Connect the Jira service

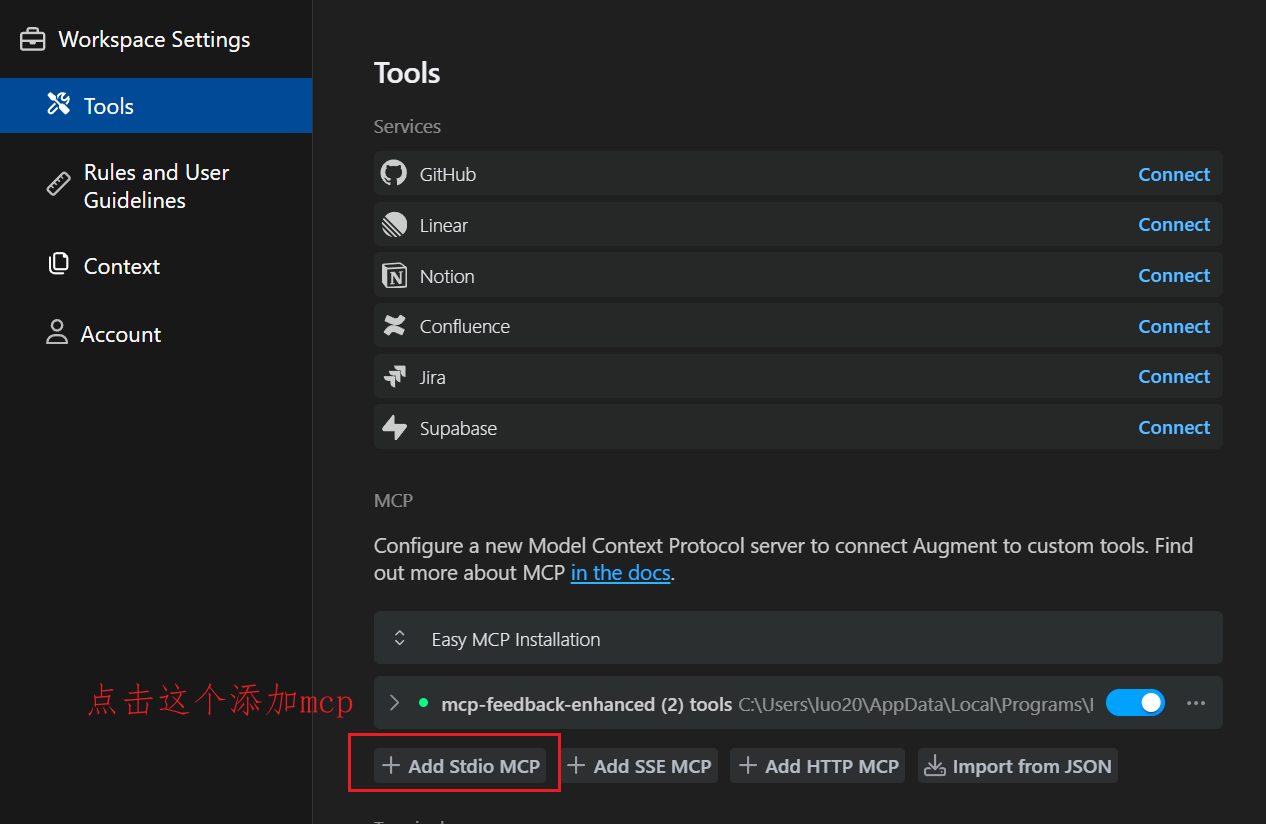pos(1174,376)
